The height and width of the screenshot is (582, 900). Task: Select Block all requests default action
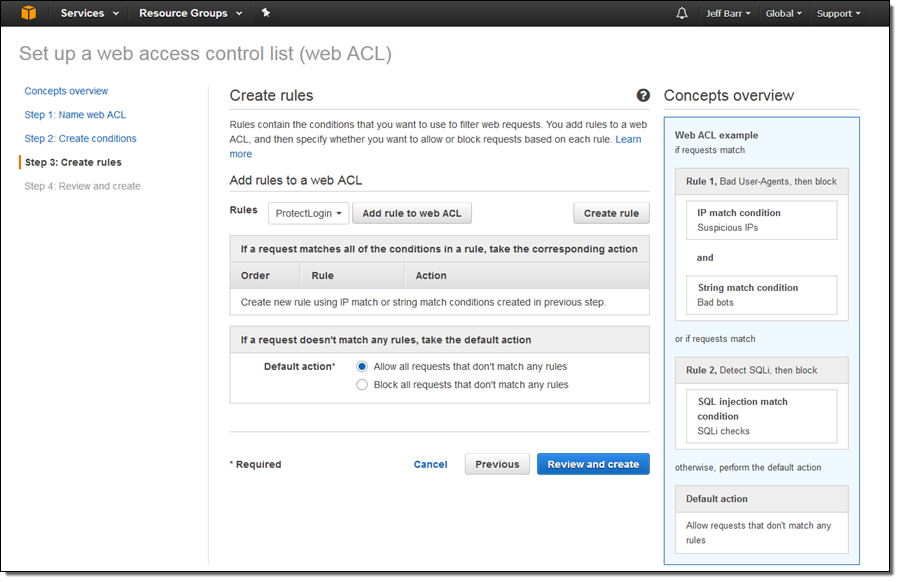pos(362,385)
